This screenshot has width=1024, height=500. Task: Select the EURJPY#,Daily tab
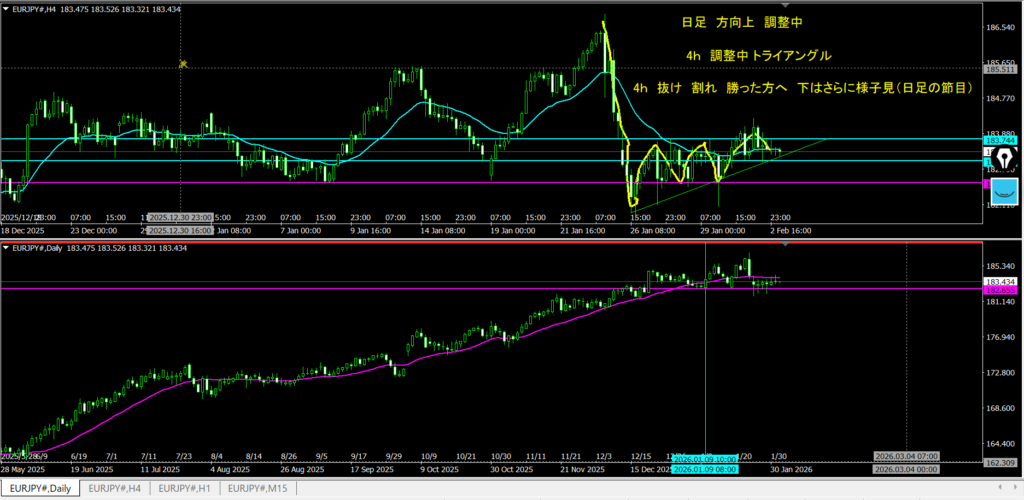coord(41,488)
